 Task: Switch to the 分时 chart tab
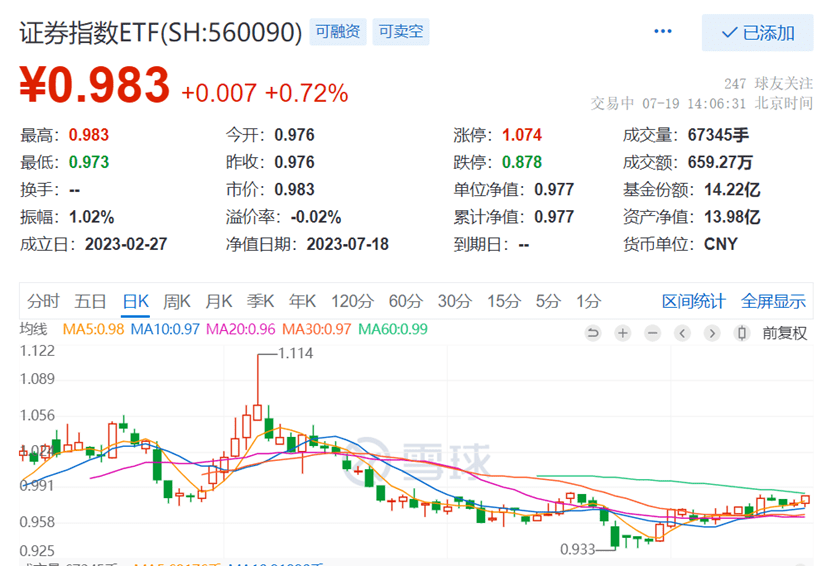[43, 301]
